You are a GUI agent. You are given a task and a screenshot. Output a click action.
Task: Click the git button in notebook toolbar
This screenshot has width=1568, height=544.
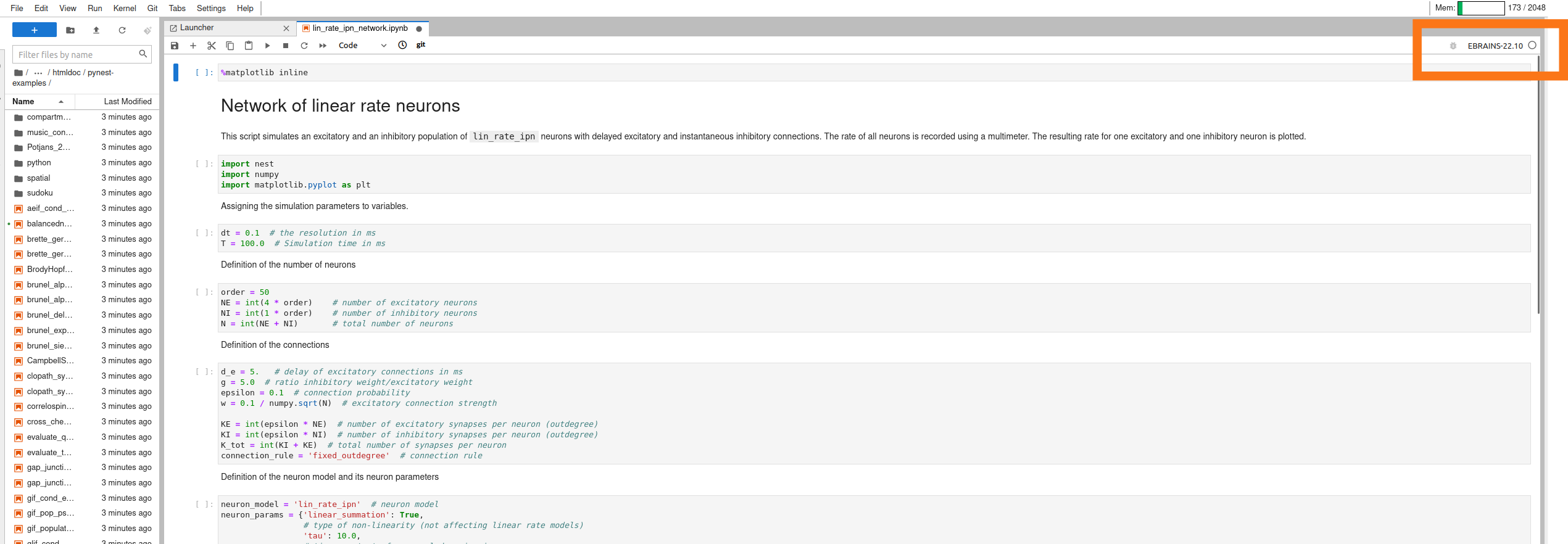421,45
